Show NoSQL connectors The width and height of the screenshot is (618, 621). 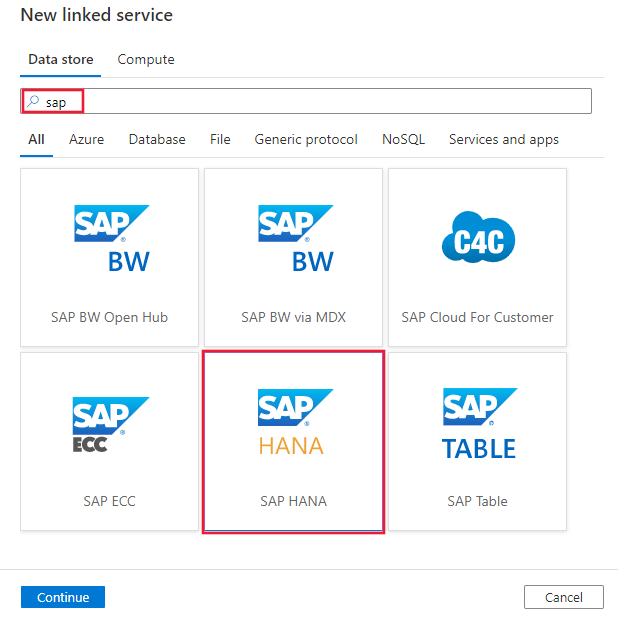[x=403, y=140]
